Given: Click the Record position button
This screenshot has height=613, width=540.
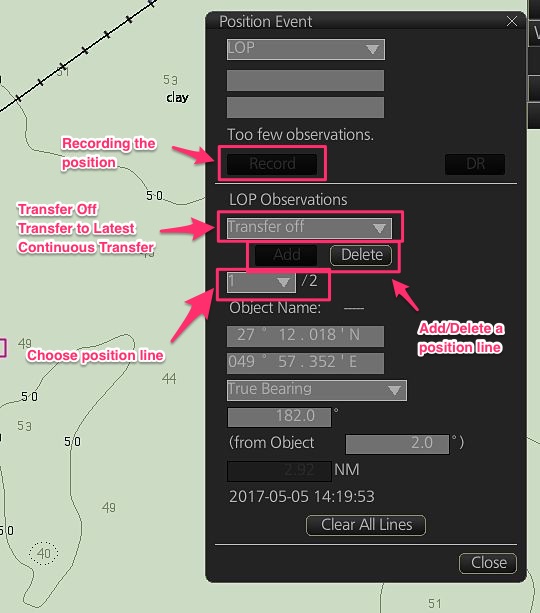Looking at the screenshot, I should click(x=272, y=164).
